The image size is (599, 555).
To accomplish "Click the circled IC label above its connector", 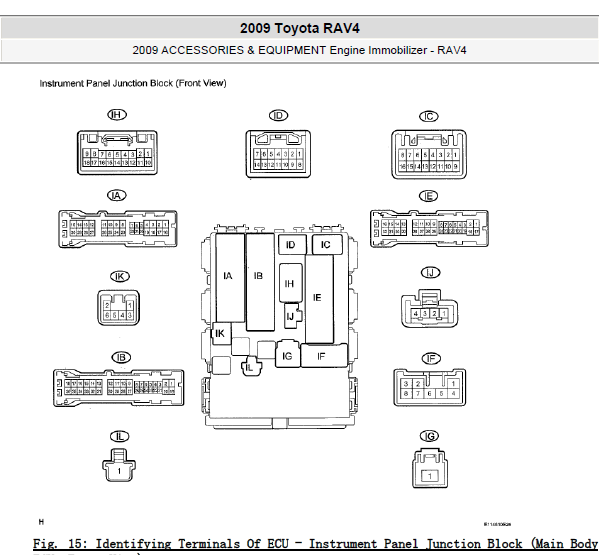I will tap(429, 116).
